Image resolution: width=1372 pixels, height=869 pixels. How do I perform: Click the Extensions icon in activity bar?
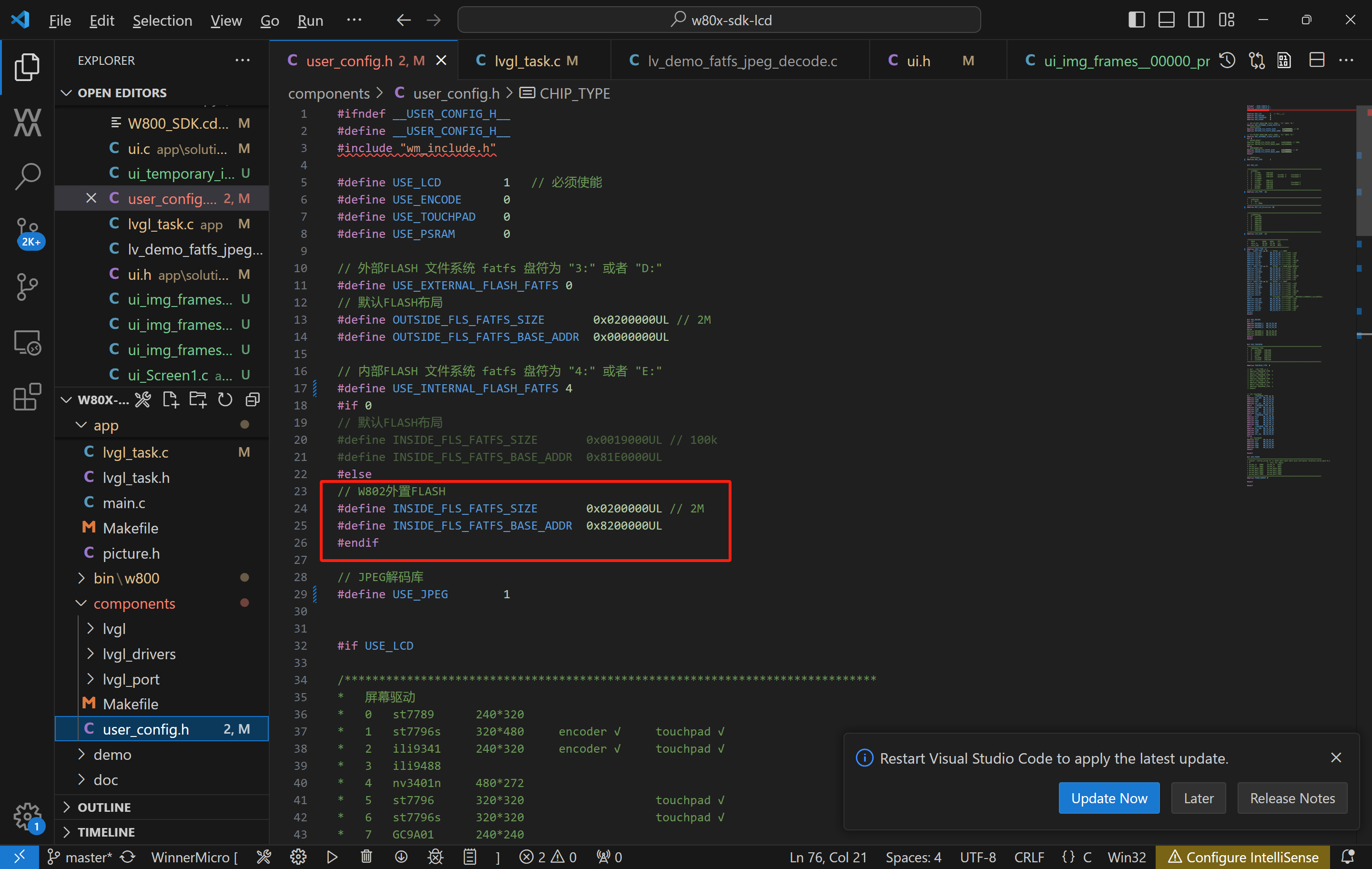[26, 397]
